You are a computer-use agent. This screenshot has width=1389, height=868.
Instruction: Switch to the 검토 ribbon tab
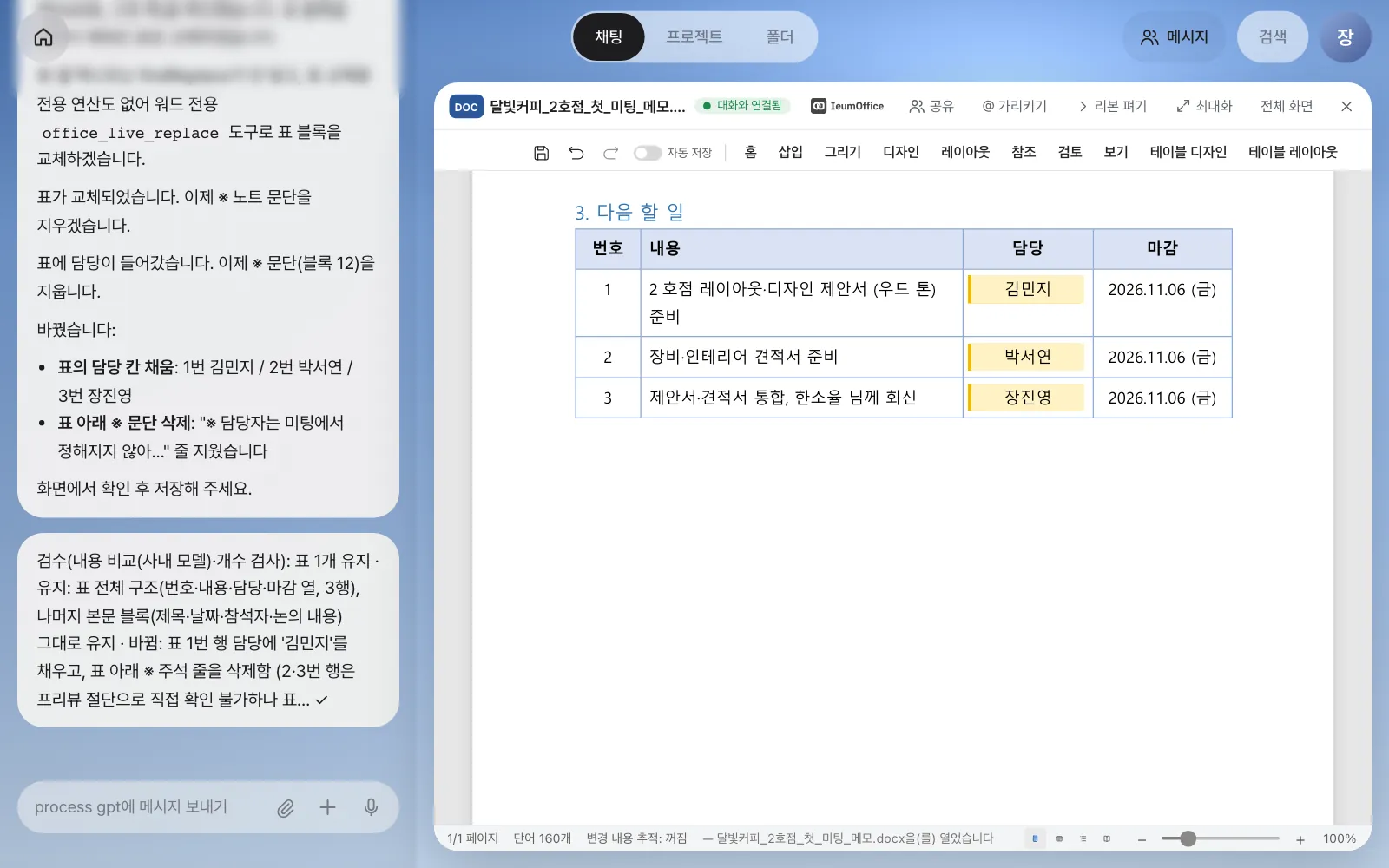click(x=1070, y=152)
